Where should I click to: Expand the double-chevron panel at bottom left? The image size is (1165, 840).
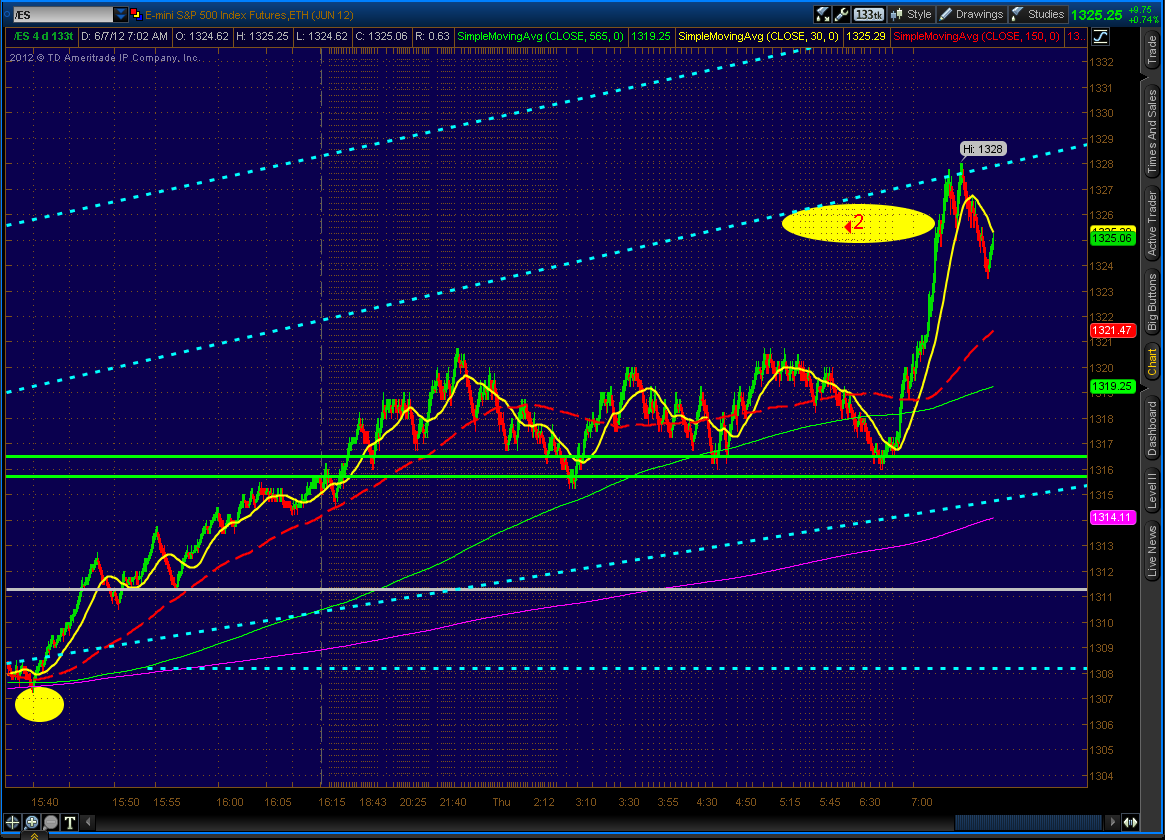point(34,836)
